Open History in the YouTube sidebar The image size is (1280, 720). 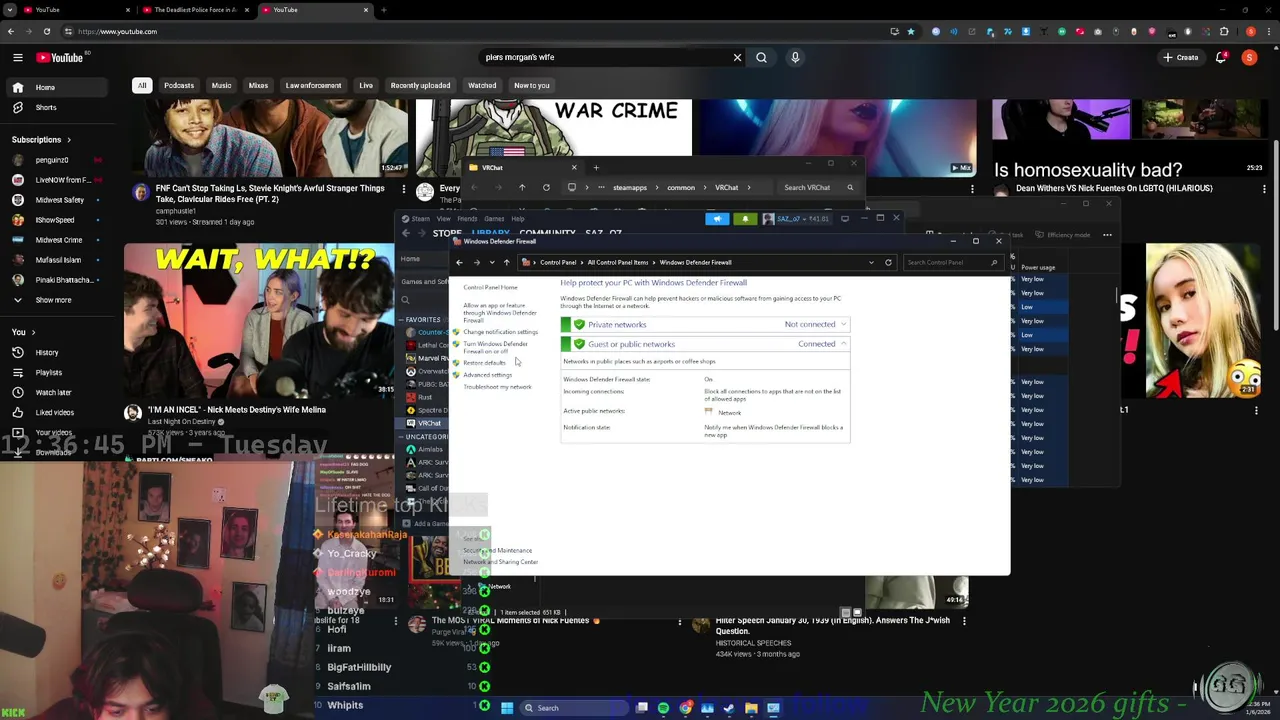coord(46,352)
